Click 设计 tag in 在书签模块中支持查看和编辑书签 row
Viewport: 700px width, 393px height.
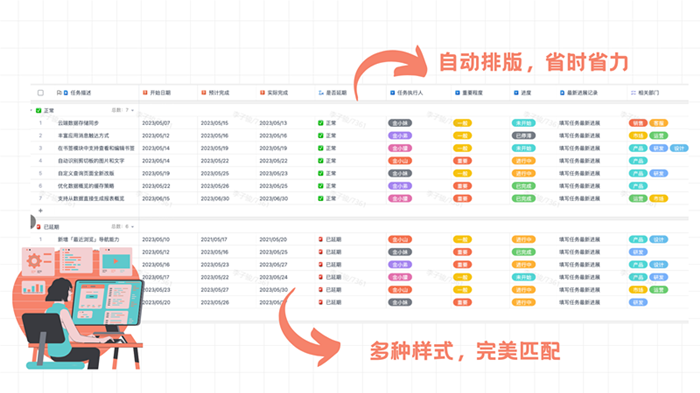[679, 148]
